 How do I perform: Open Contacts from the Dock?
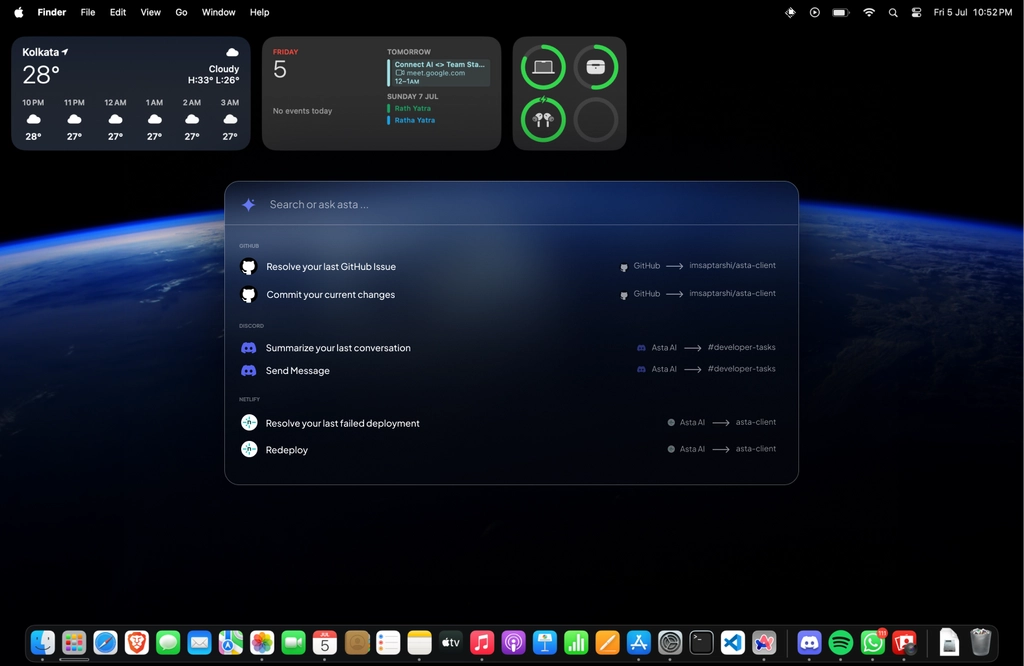pyautogui.click(x=357, y=643)
